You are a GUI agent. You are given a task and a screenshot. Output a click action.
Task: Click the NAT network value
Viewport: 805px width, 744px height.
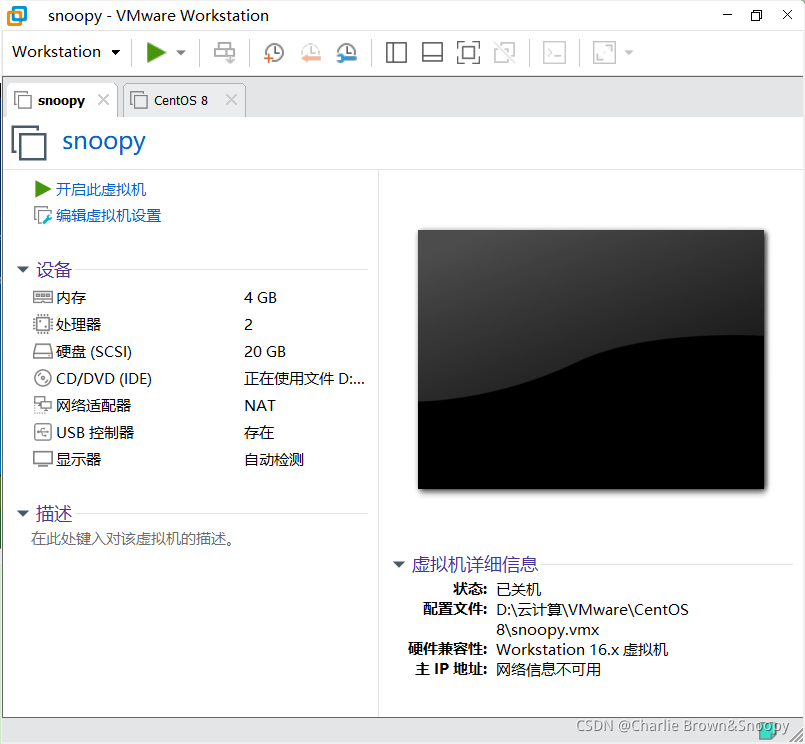(260, 406)
